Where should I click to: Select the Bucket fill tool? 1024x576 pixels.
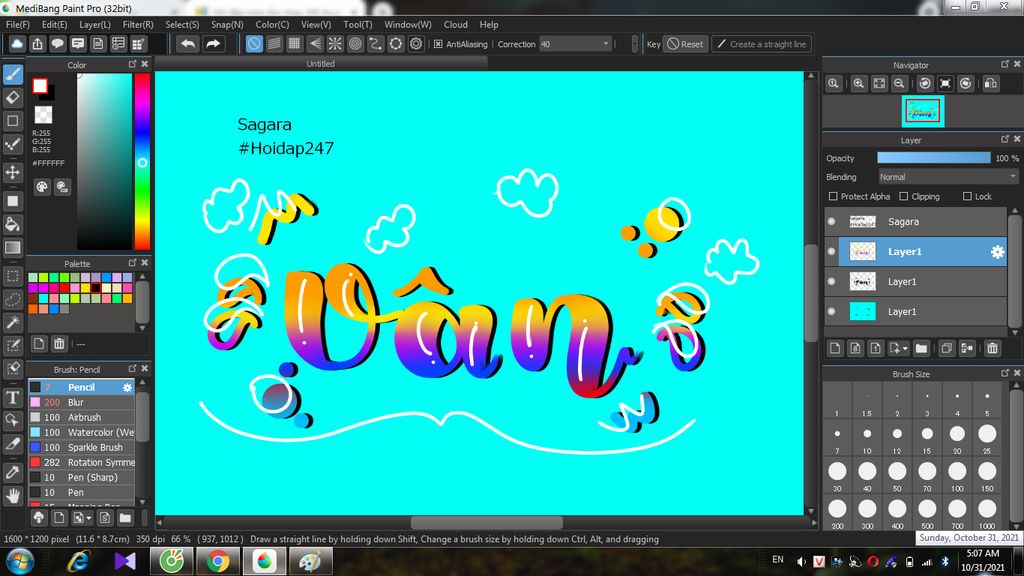pyautogui.click(x=12, y=225)
